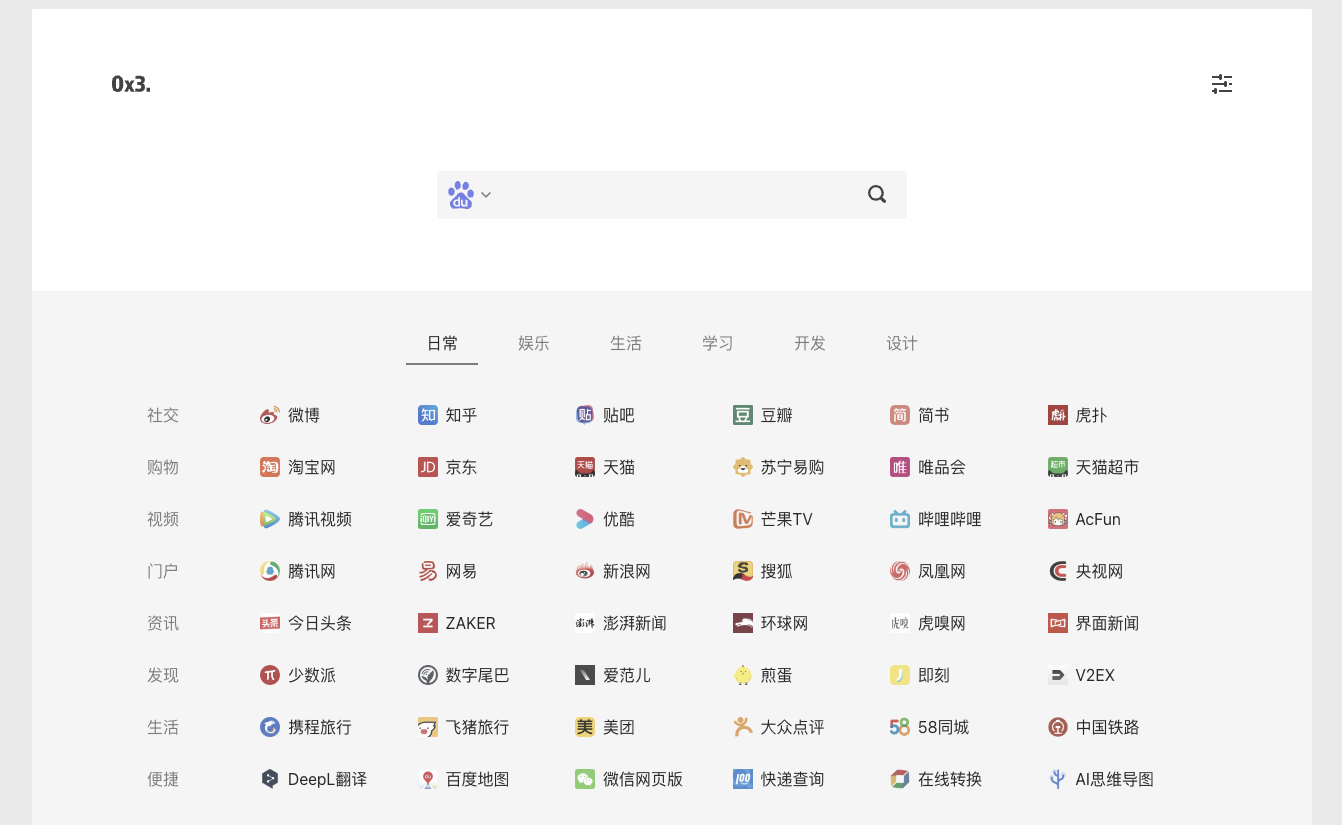The image size is (1342, 825).
Task: Open the 快递查询 link
Action: [779, 779]
